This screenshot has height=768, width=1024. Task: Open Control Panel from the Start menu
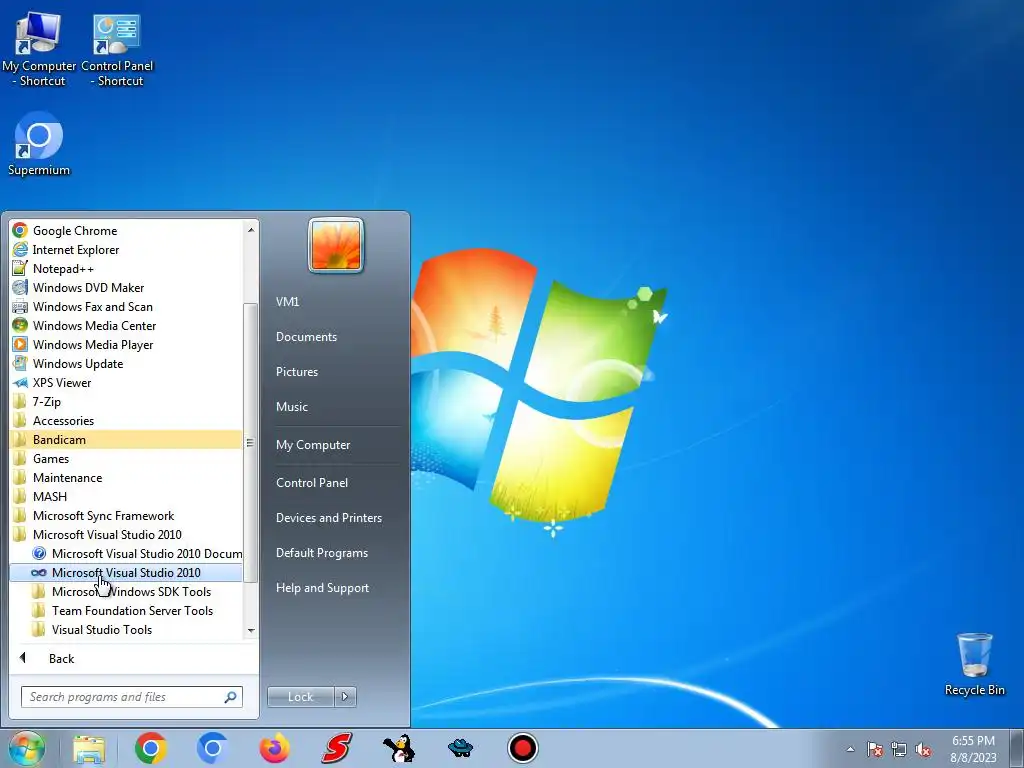(x=312, y=483)
